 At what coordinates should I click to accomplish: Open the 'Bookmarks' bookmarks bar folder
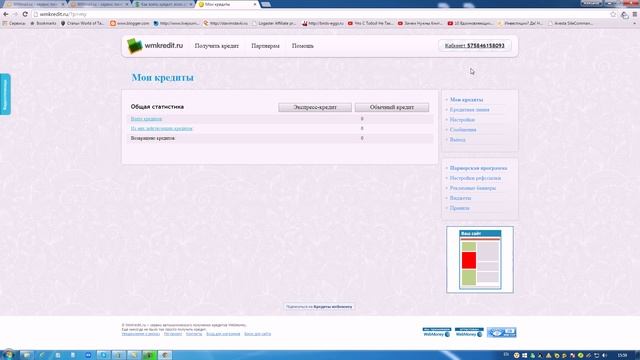[43, 23]
